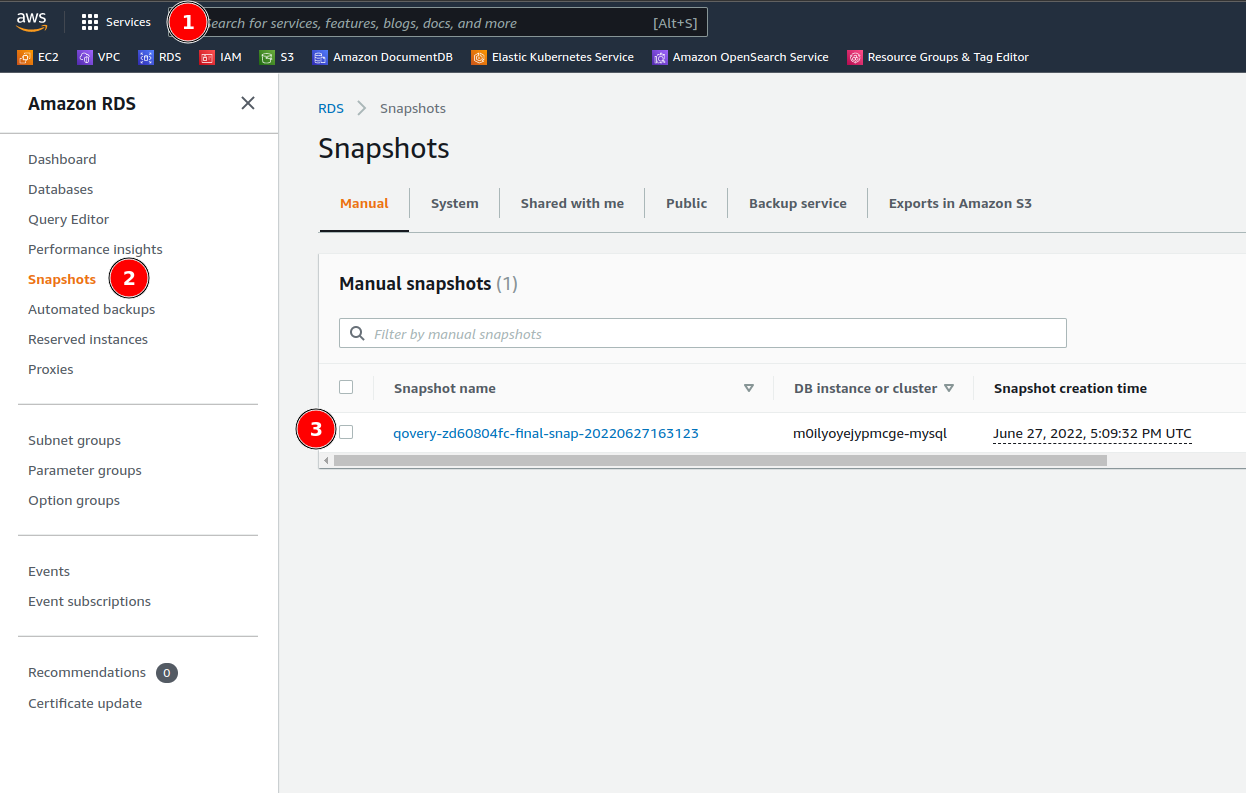The image size is (1246, 793).
Task: Open IAM from the shortcuts bar
Action: 220,57
